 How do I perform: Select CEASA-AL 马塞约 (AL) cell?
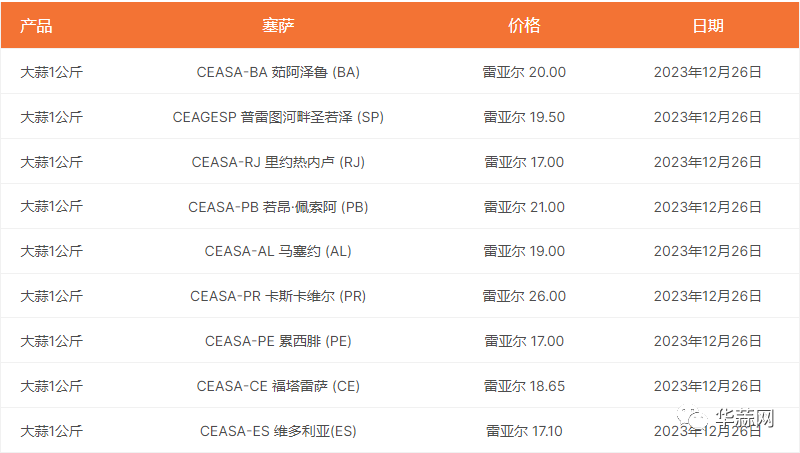pyautogui.click(x=278, y=251)
